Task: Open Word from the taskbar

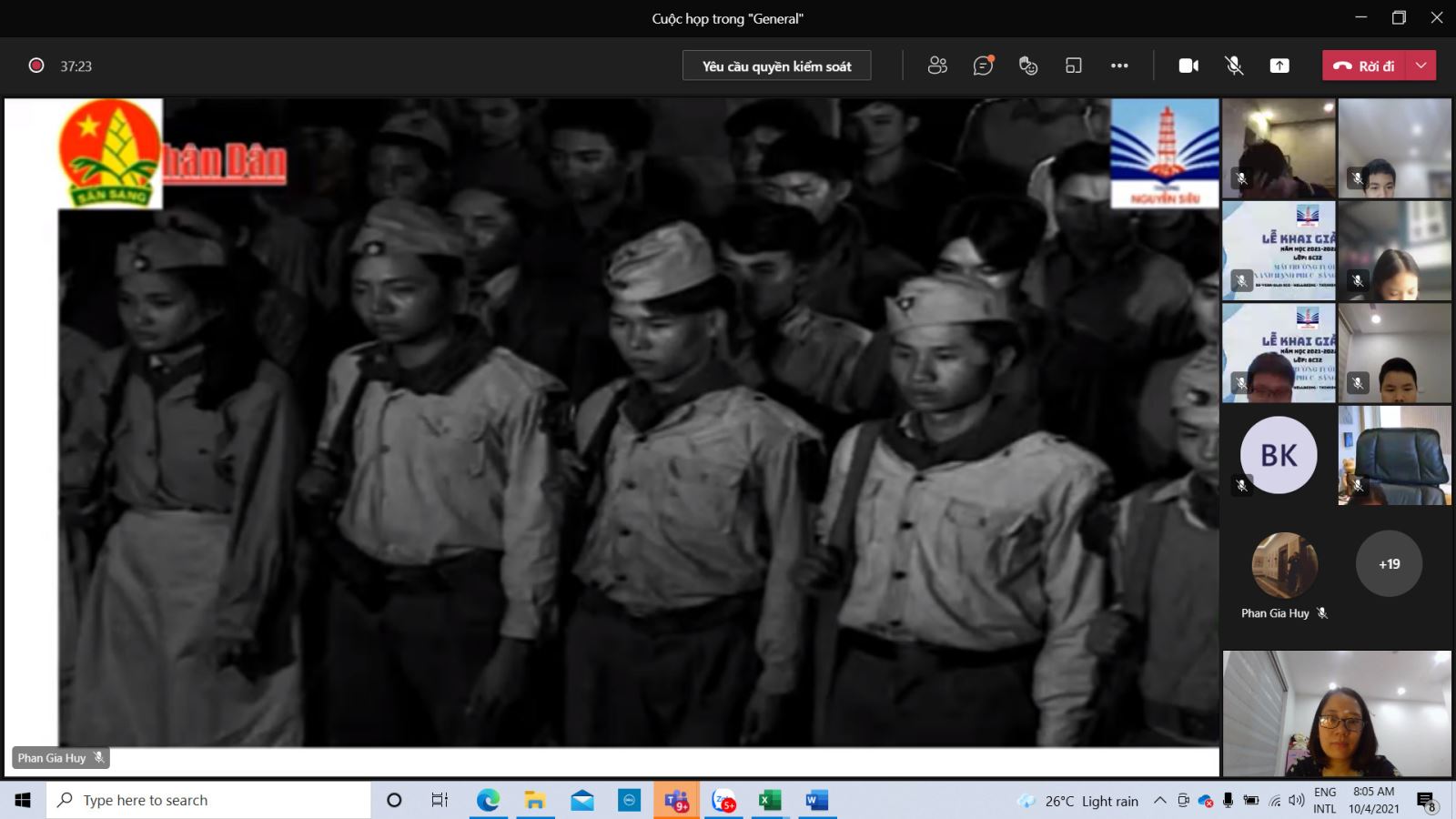Action: [x=817, y=800]
